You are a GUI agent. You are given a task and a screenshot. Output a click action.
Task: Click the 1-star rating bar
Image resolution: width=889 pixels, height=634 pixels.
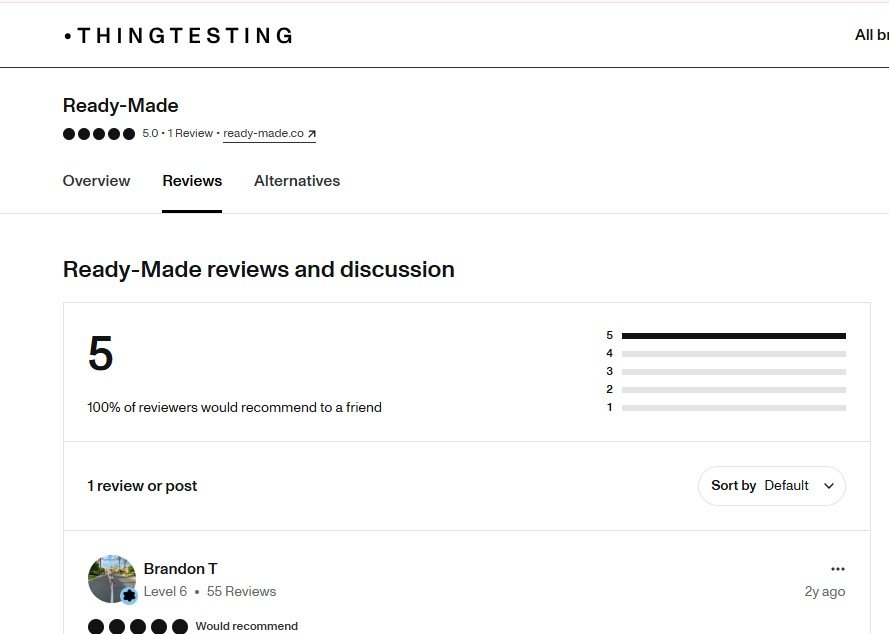(734, 408)
